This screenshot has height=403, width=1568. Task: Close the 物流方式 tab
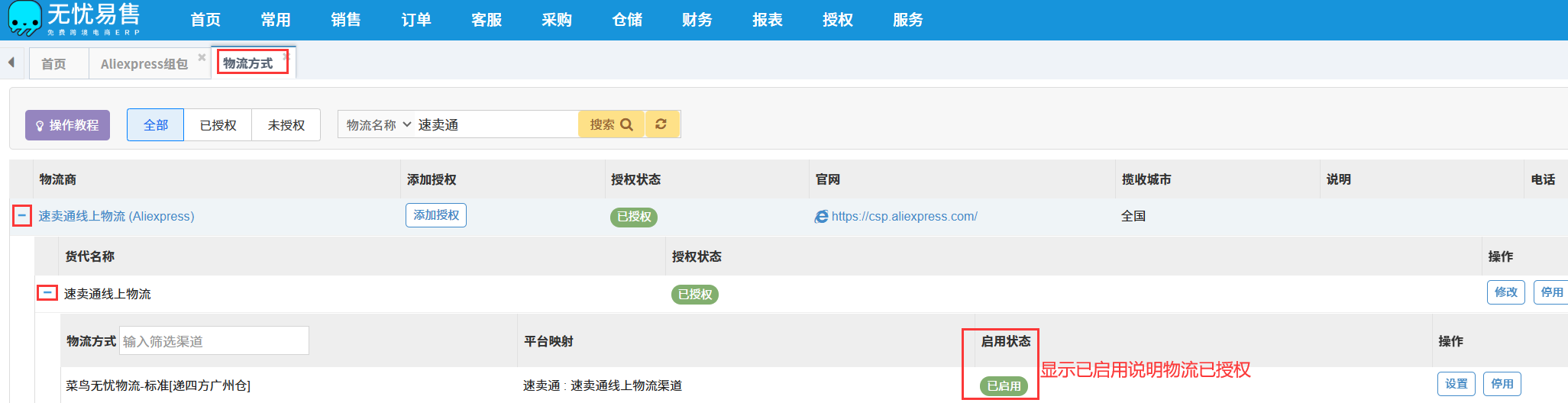[286, 56]
